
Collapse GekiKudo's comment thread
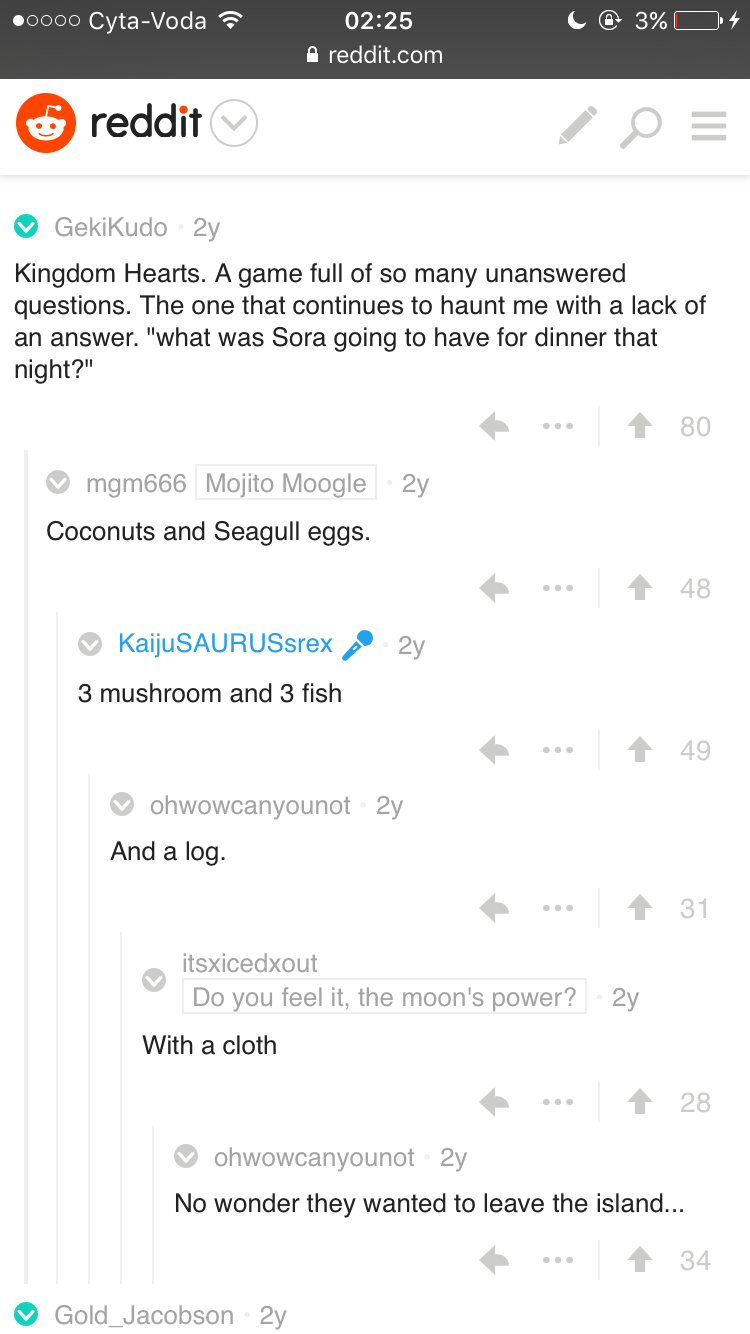[x=26, y=228]
